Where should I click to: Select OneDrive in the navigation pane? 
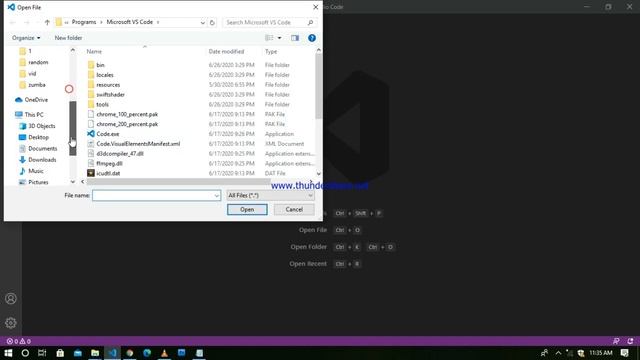pyautogui.click(x=31, y=100)
